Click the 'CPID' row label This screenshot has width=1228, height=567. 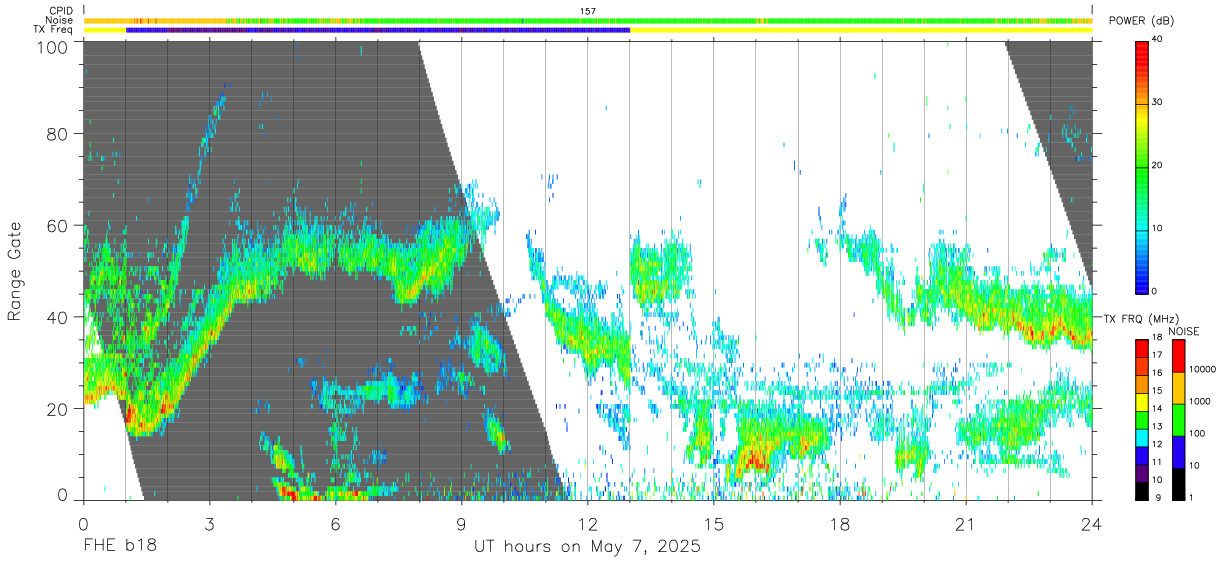click(61, 11)
